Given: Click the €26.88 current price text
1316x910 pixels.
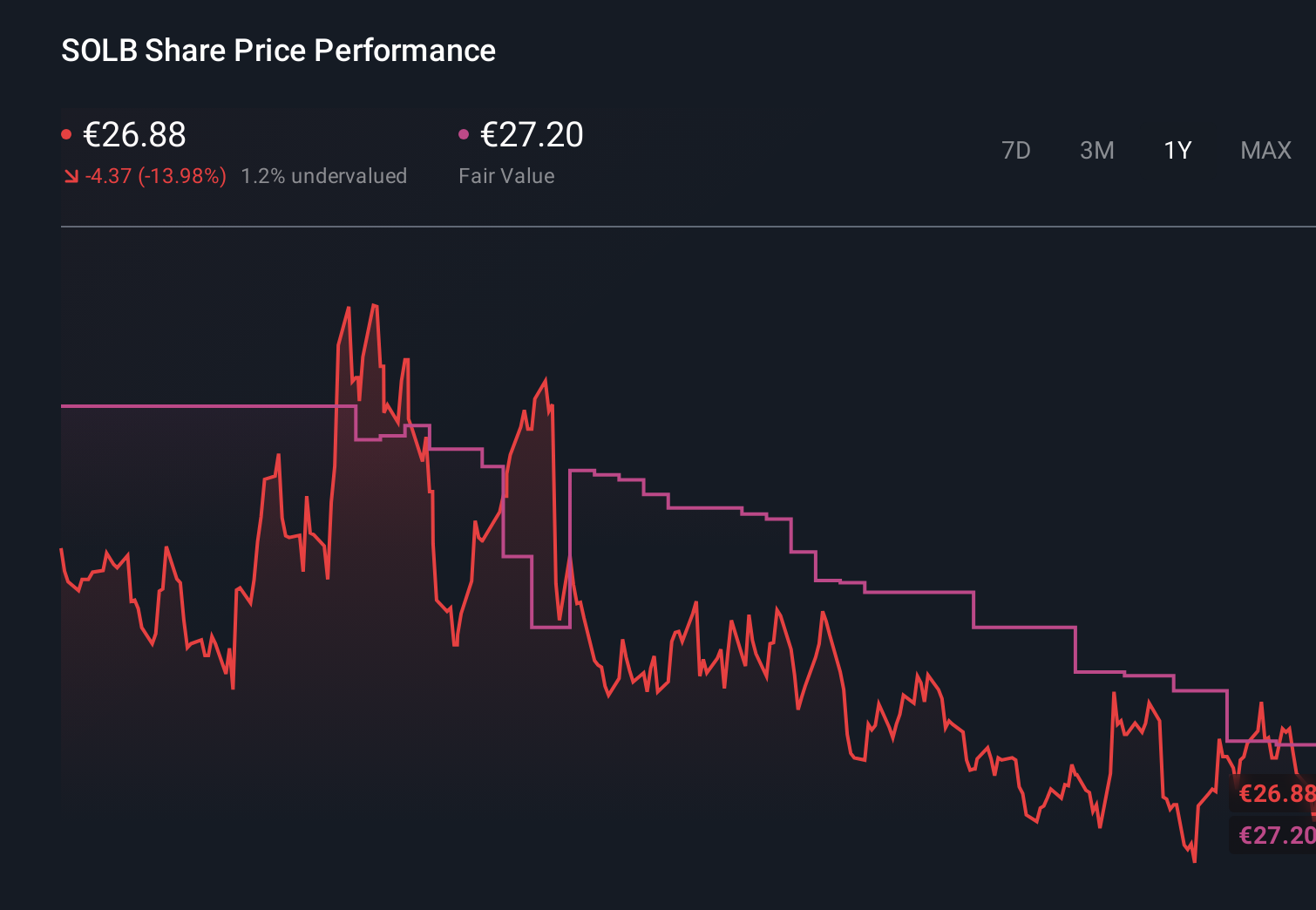Looking at the screenshot, I should 133,135.
